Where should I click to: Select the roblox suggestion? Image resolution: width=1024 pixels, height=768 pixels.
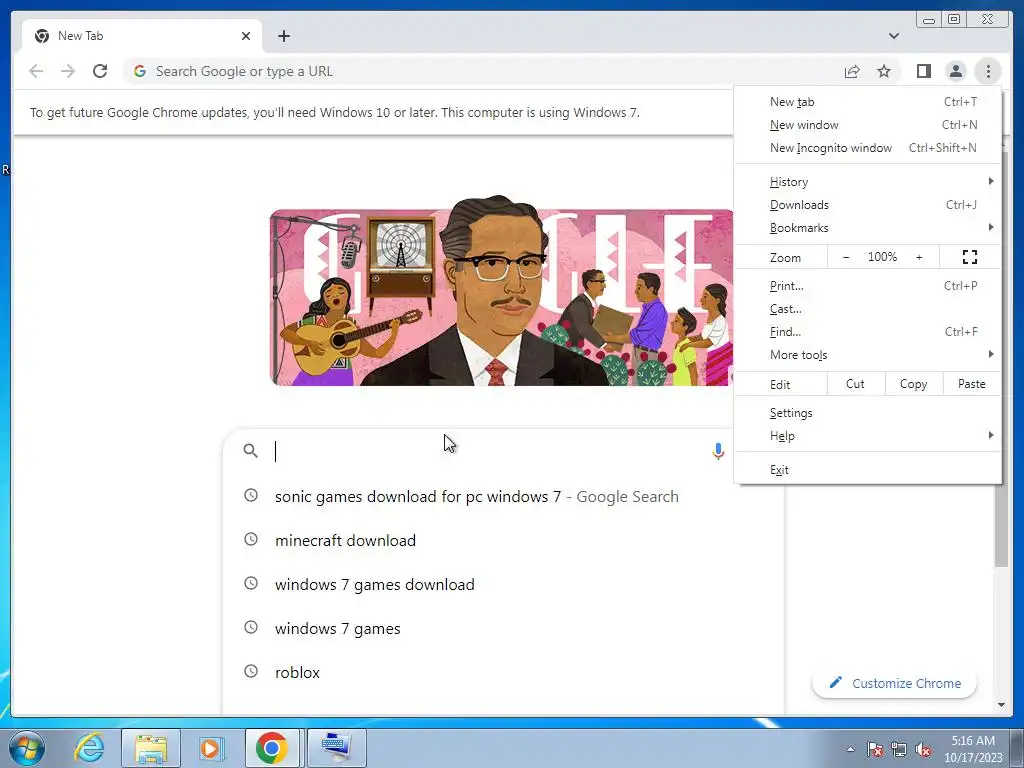[x=503, y=672]
